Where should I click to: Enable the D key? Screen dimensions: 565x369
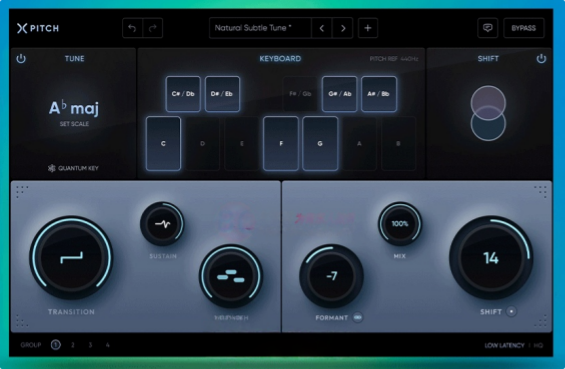(202, 143)
